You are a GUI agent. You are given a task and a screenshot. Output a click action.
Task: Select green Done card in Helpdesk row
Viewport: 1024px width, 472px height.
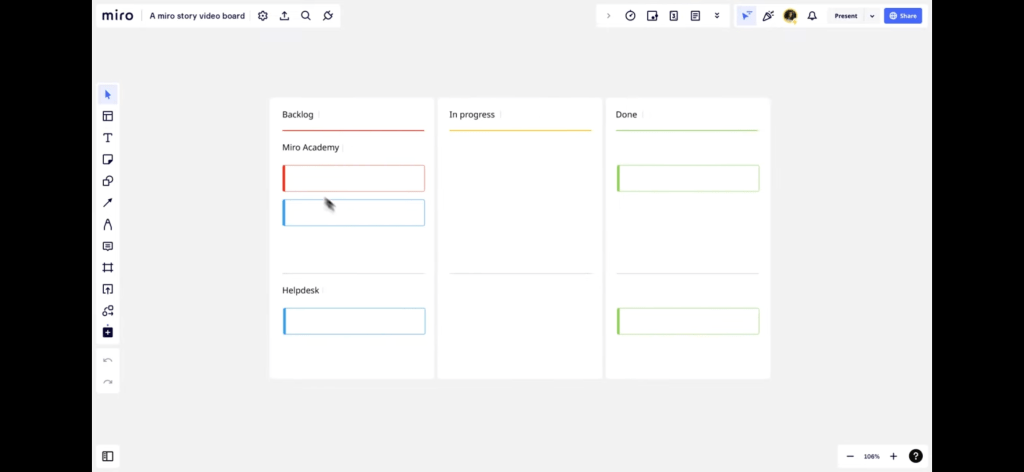(688, 321)
